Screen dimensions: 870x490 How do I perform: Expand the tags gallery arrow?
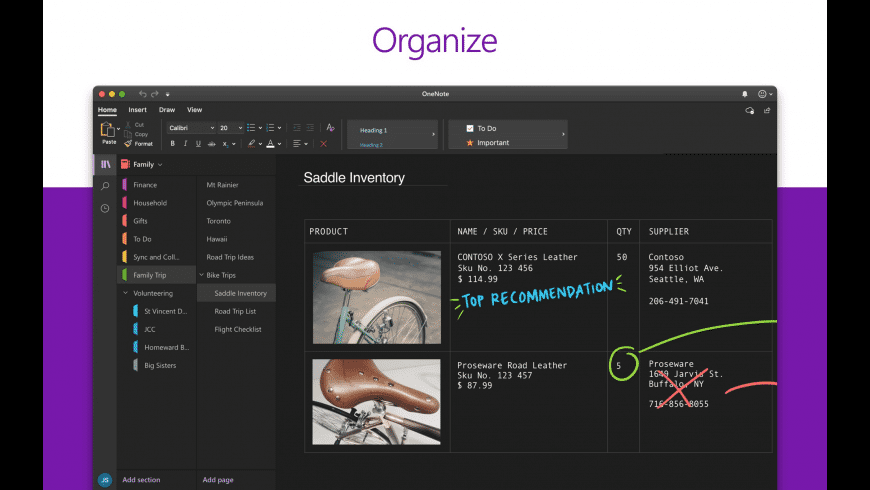click(563, 134)
